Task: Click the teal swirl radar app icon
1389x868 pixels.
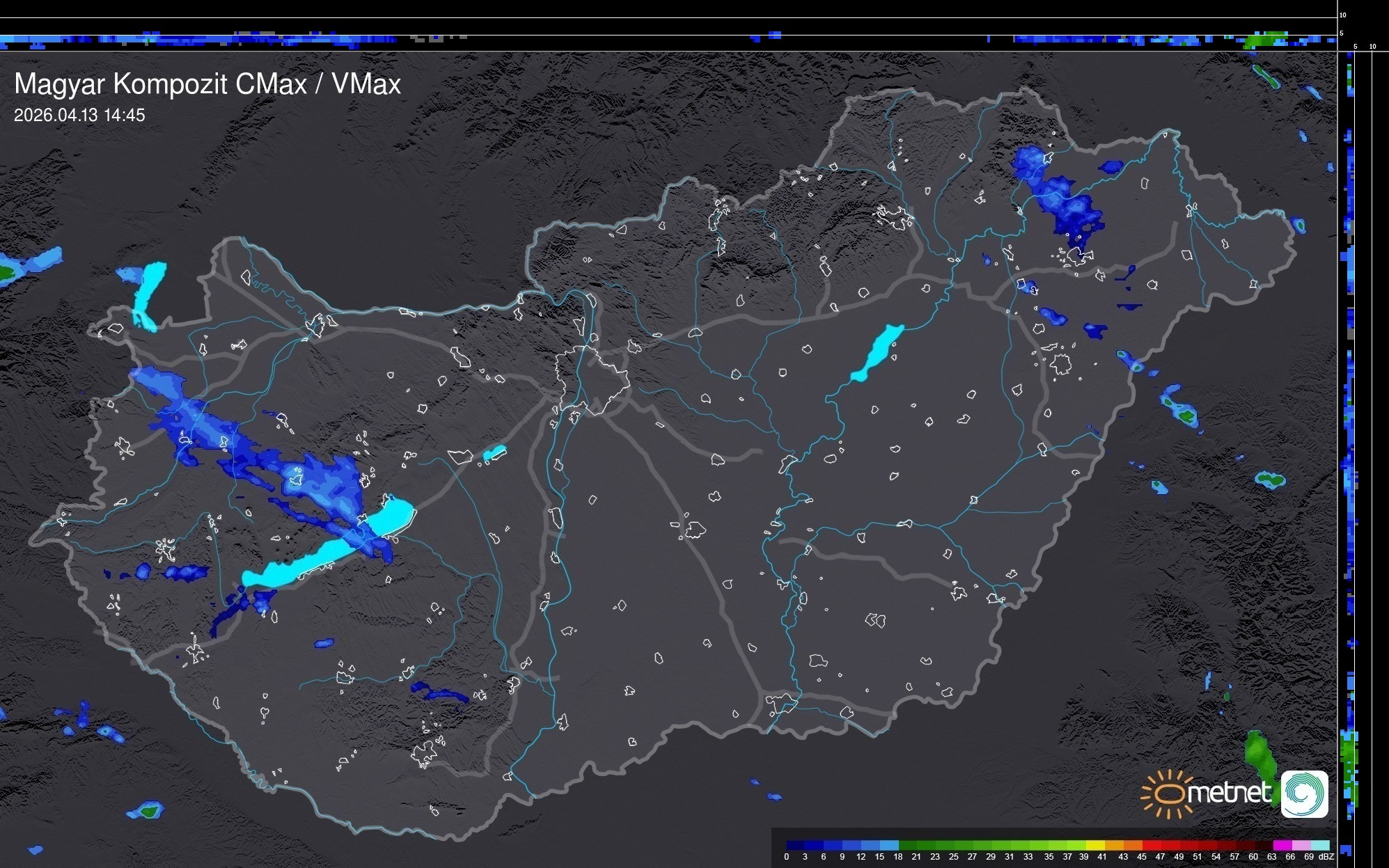Action: [1305, 794]
